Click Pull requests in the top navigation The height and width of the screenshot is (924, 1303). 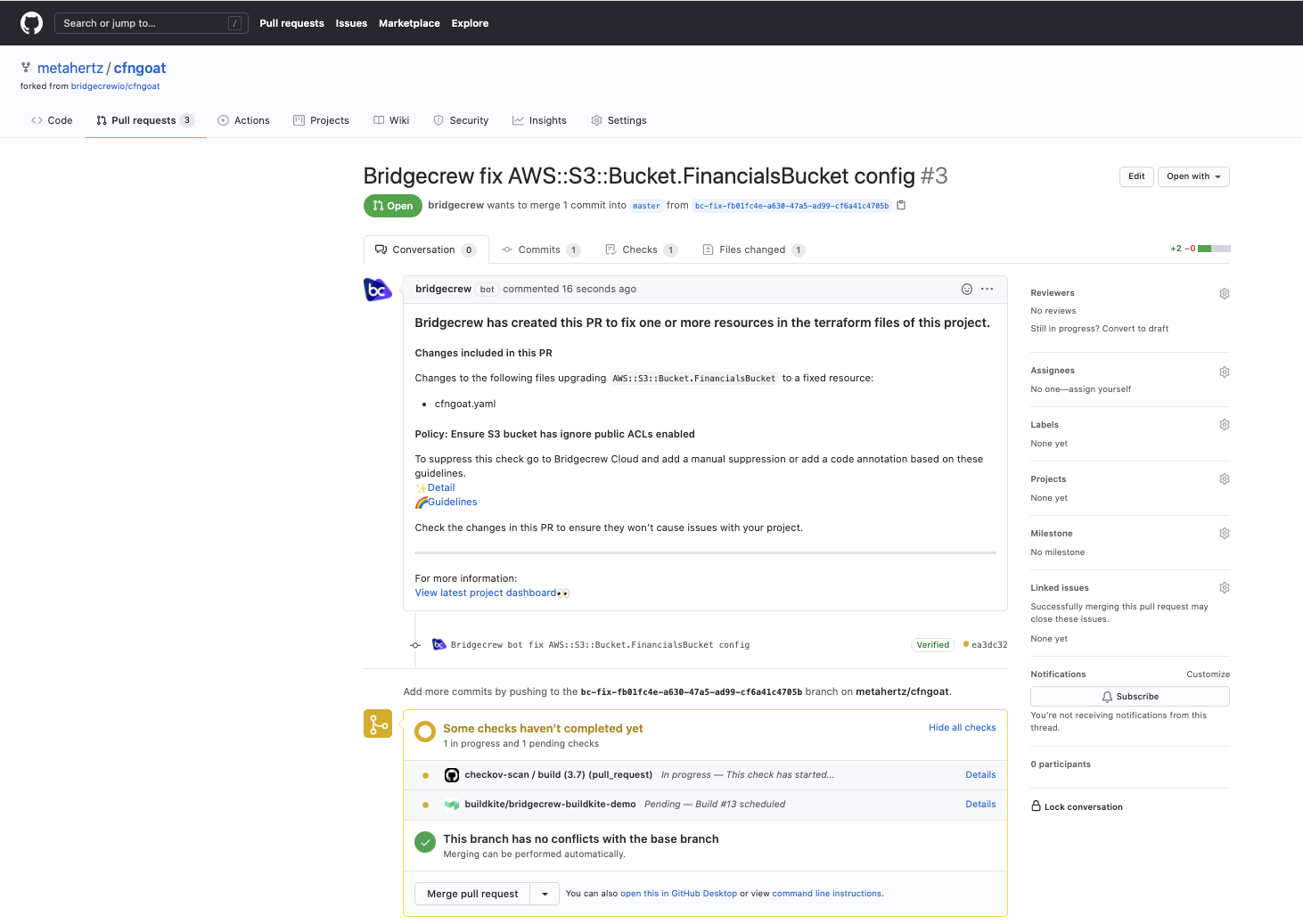291,23
